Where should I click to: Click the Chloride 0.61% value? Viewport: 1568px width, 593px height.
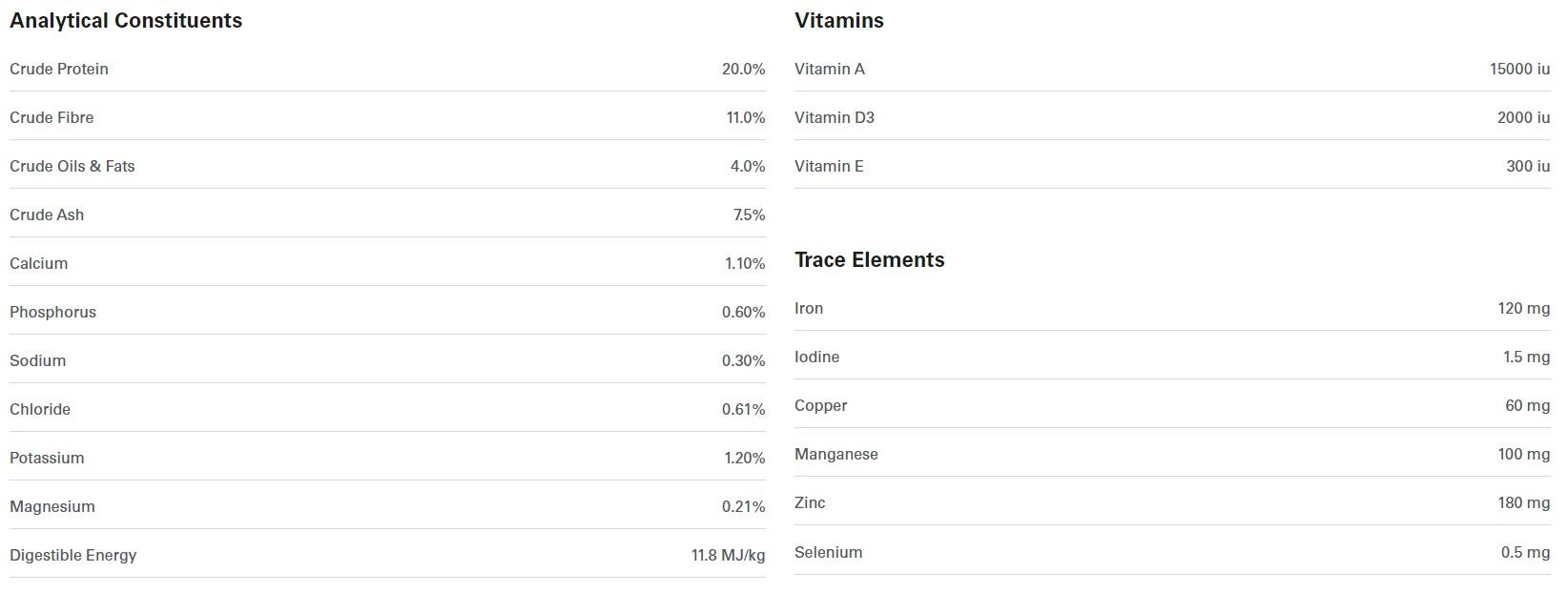(x=743, y=410)
